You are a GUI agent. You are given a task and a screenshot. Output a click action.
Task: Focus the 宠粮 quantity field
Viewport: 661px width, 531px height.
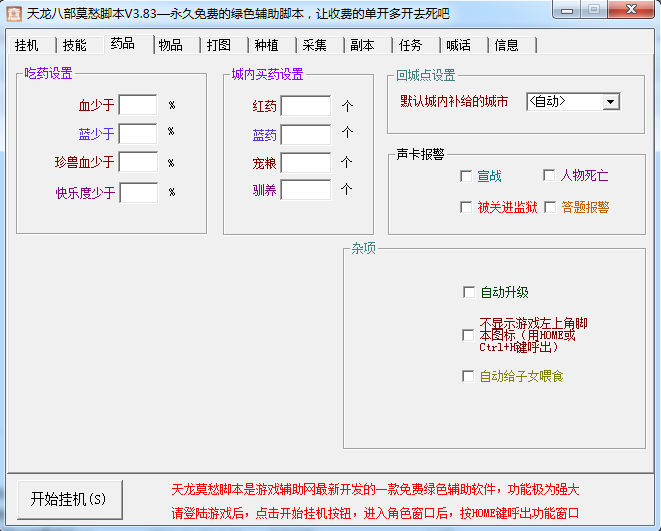point(306,163)
